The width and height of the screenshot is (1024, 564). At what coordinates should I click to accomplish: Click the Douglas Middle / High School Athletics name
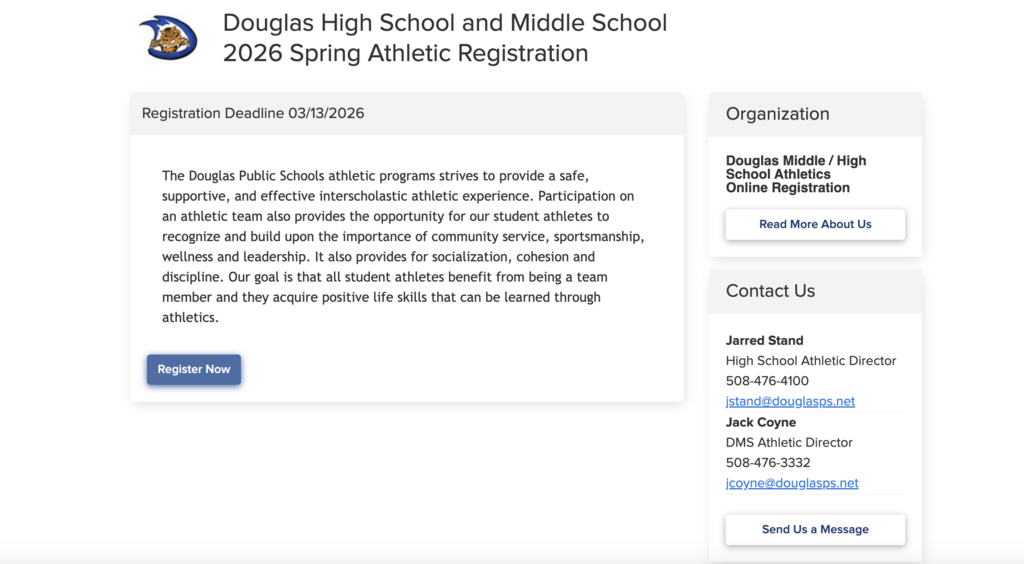796,174
